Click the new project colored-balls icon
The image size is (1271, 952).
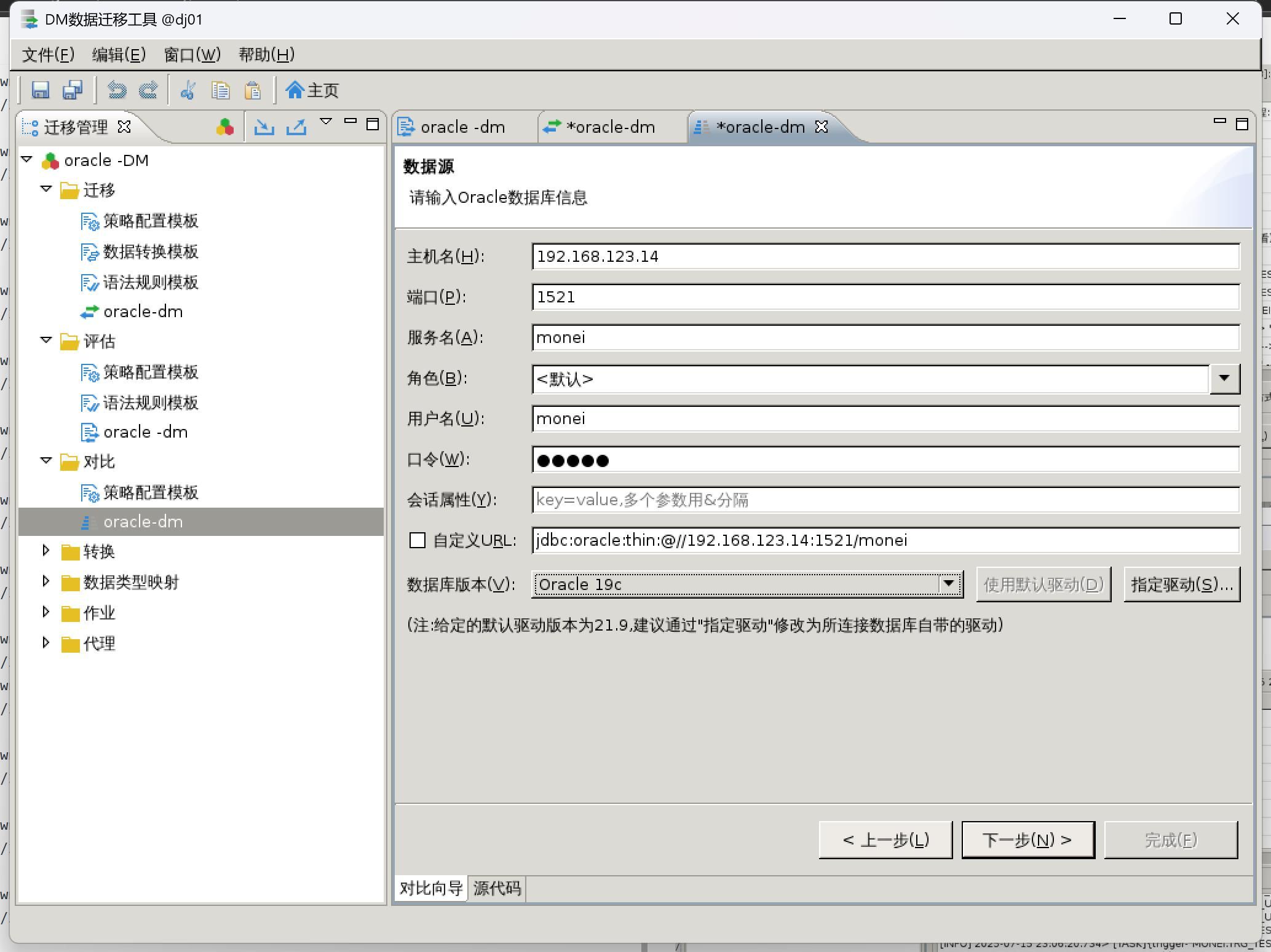pos(224,127)
